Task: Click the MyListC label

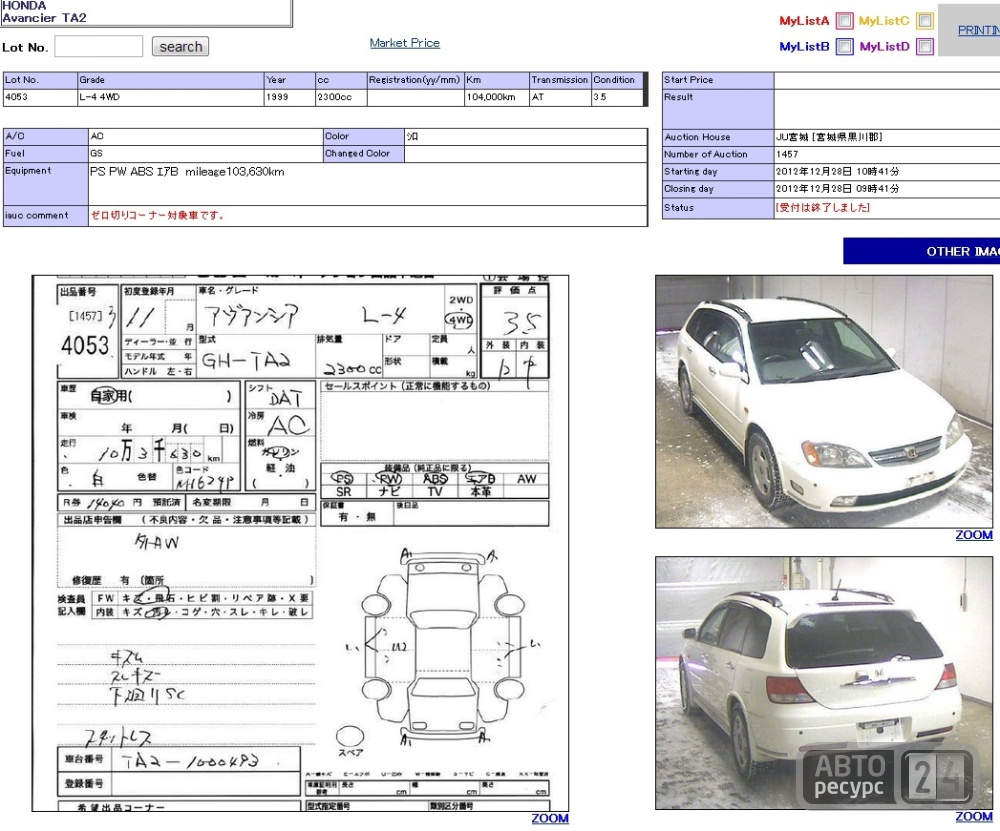Action: coord(884,21)
